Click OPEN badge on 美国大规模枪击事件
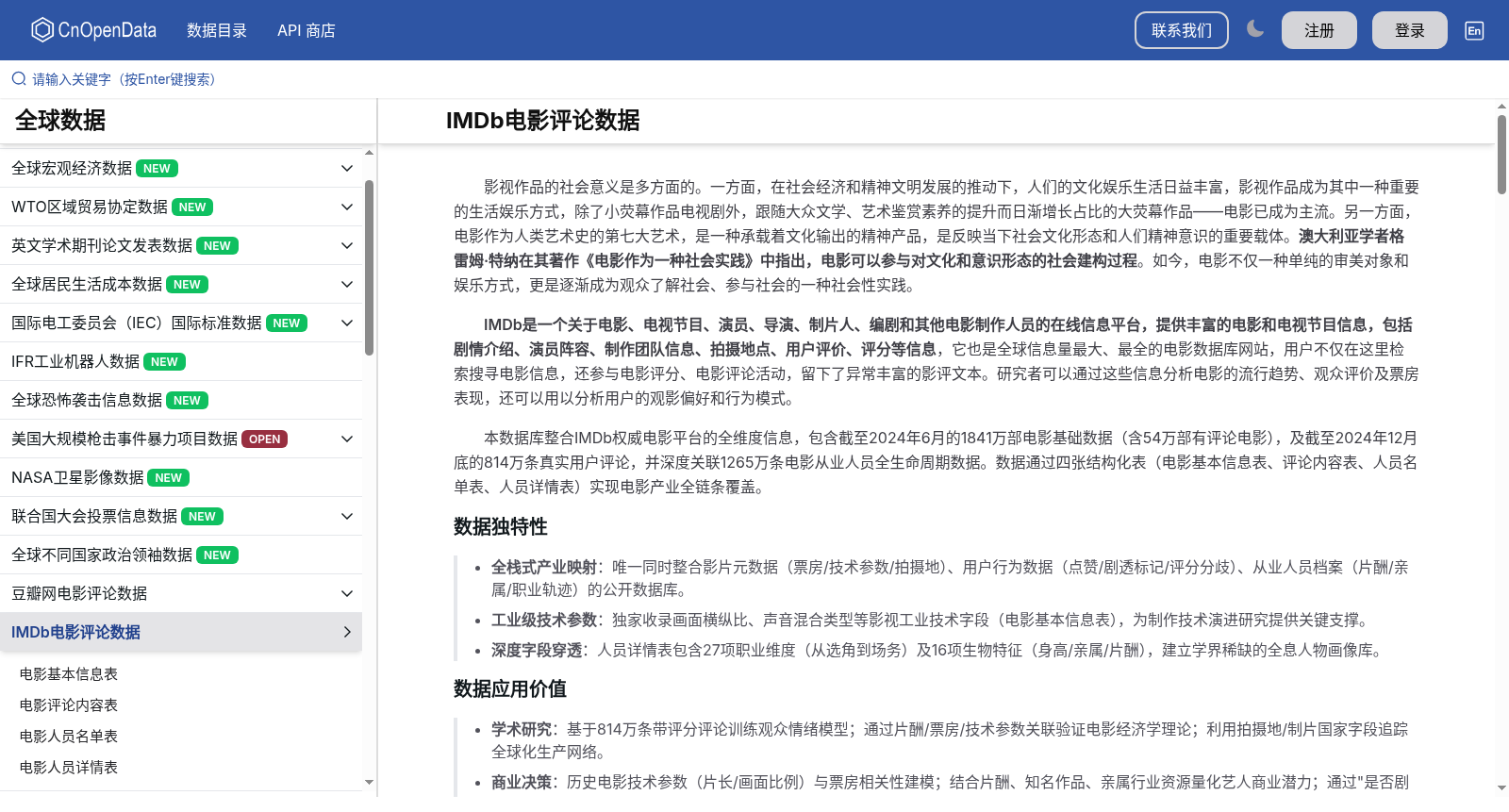This screenshot has width=1509, height=812. (264, 439)
